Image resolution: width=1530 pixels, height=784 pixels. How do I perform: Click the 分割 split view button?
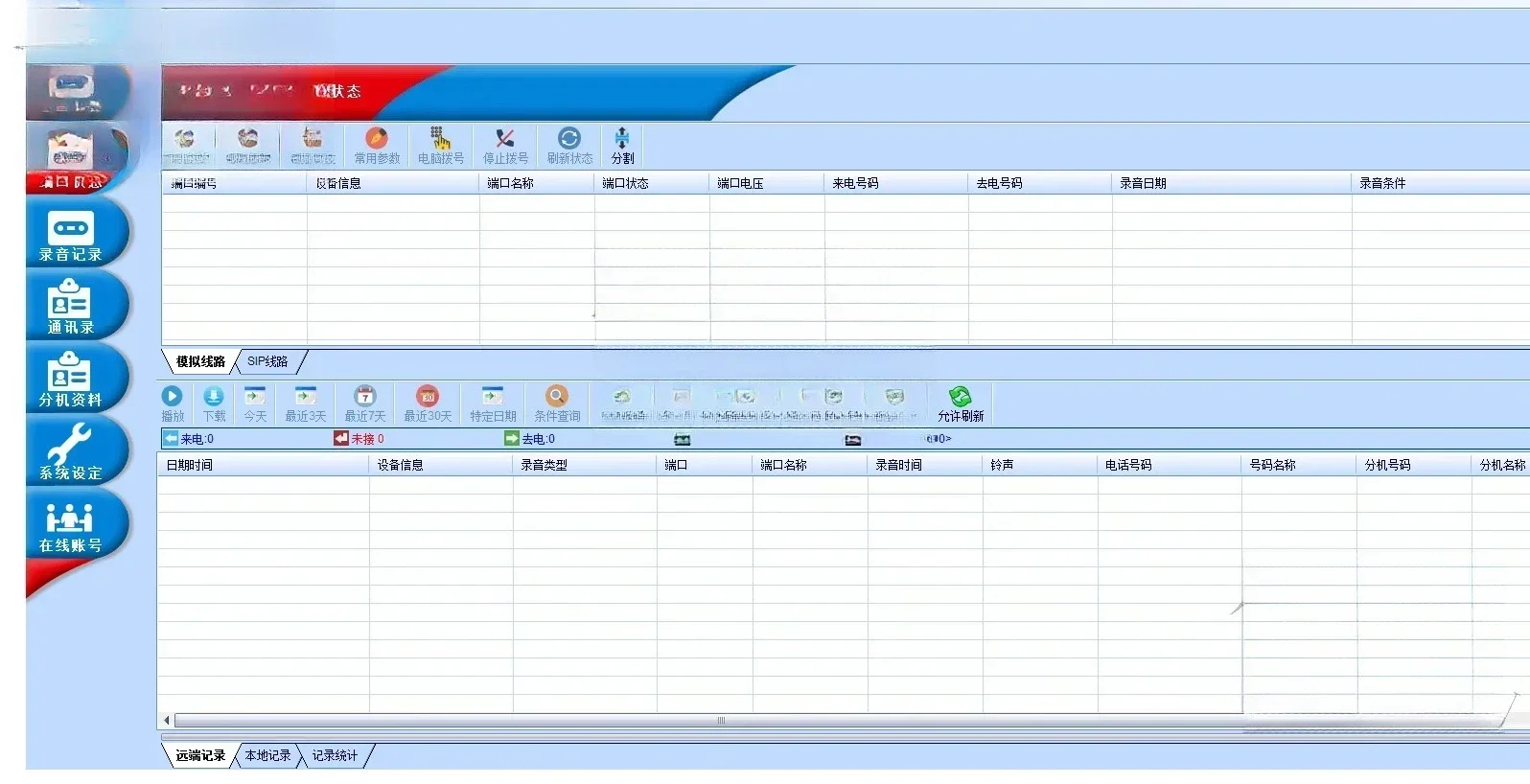pyautogui.click(x=622, y=146)
